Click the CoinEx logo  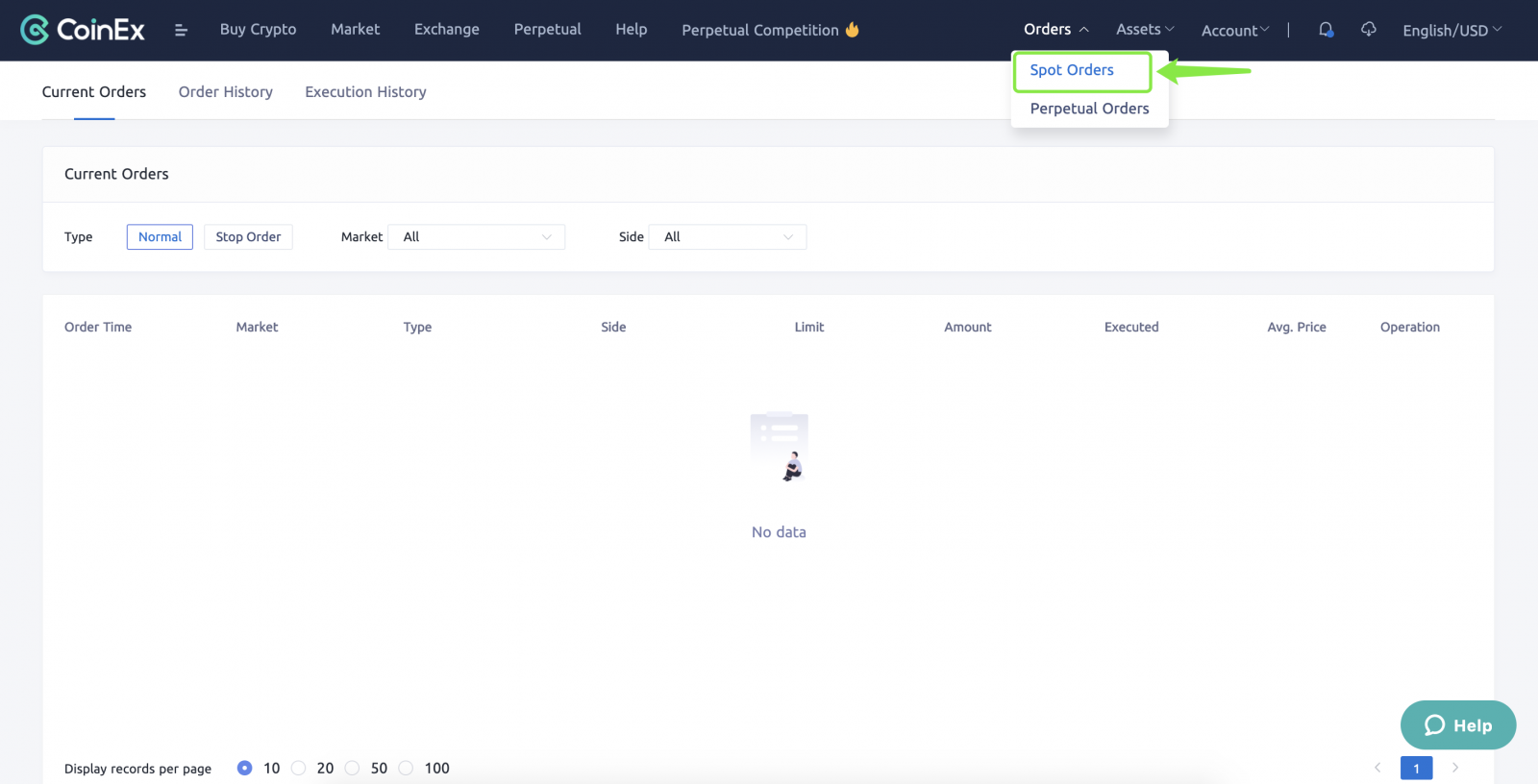tap(83, 30)
